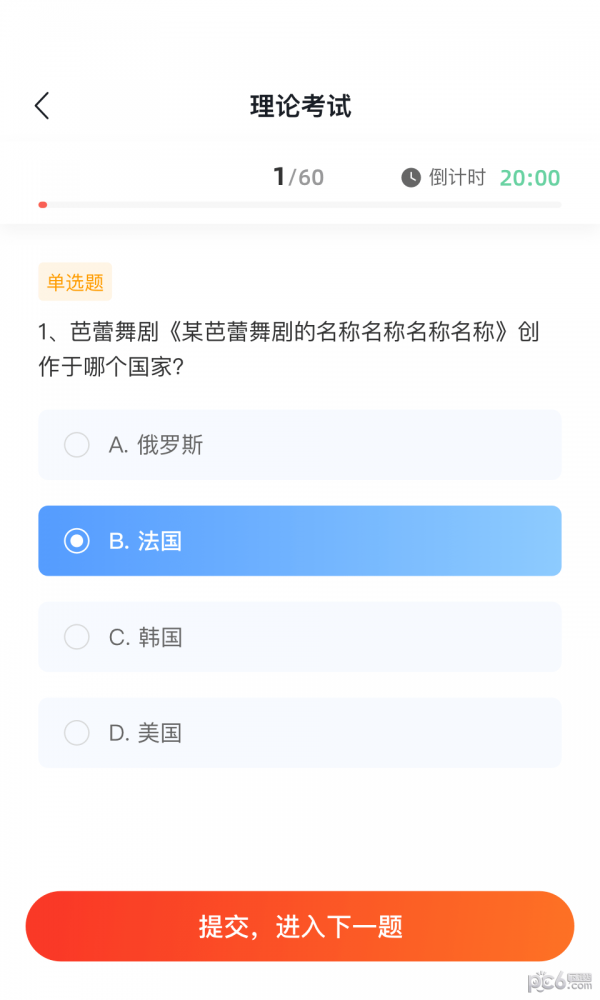Tap the highlighted blue answer row
This screenshot has height=1000, width=600.
pyautogui.click(x=300, y=541)
